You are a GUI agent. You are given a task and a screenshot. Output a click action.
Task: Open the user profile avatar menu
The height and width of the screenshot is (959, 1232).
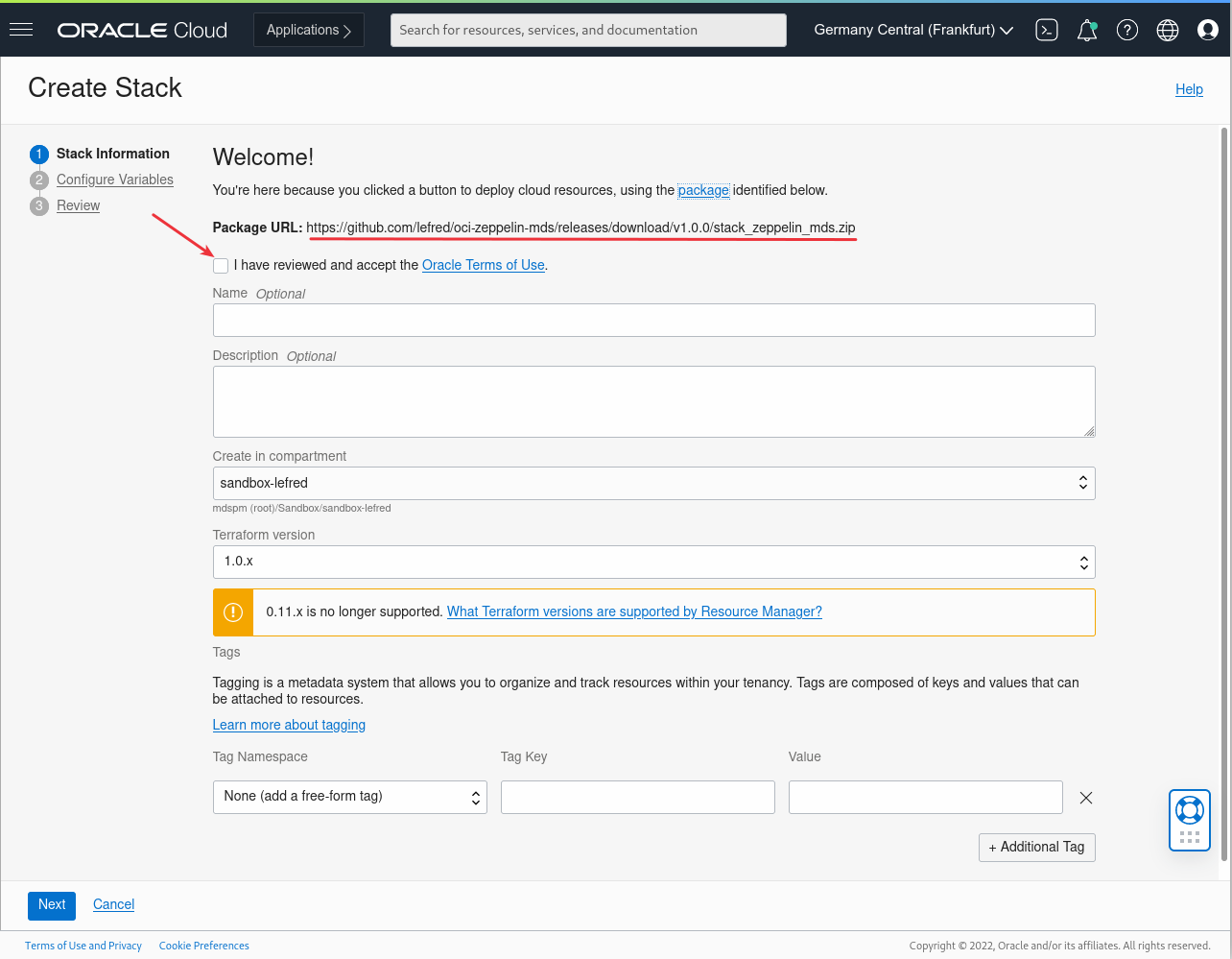[x=1208, y=30]
